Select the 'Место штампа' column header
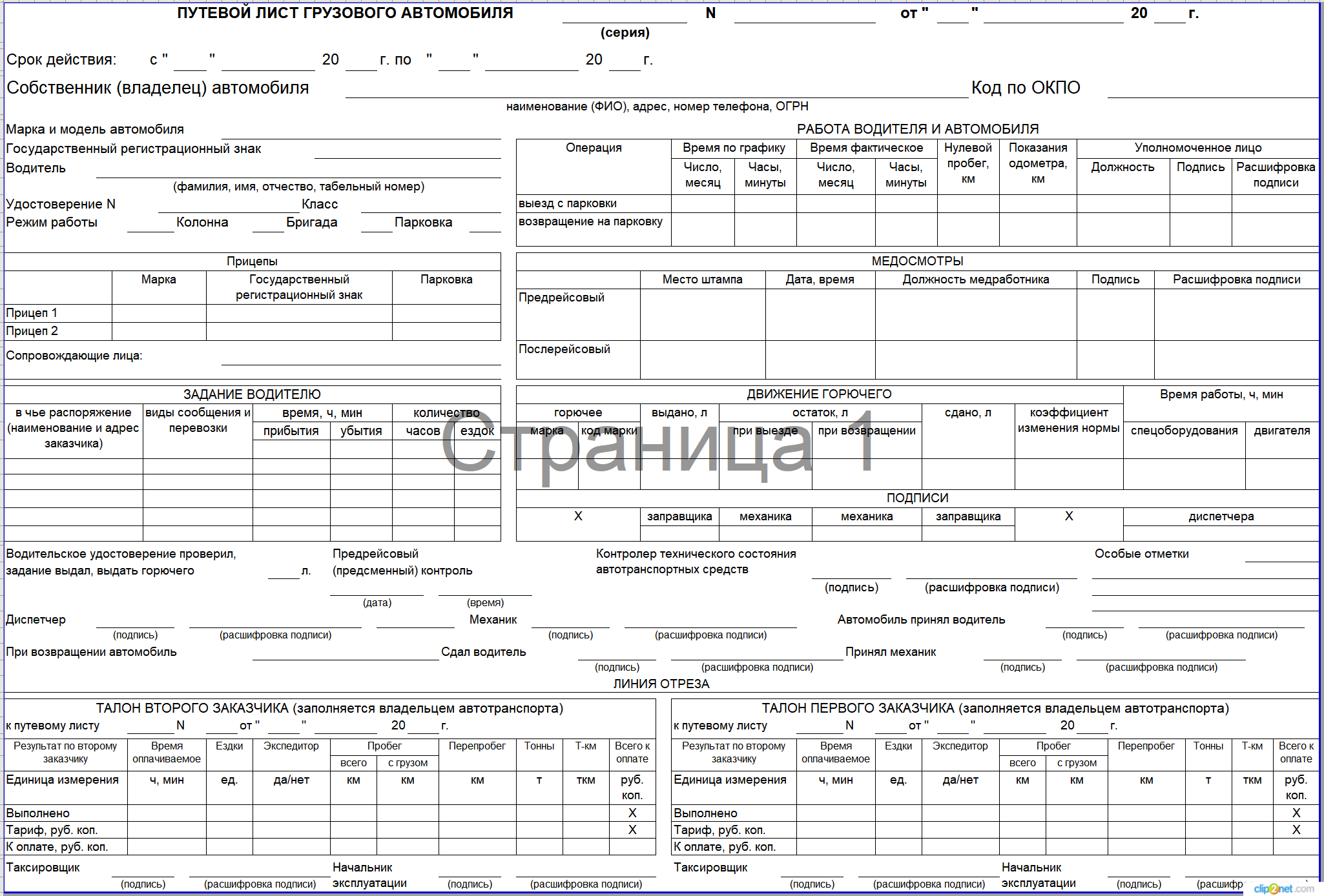This screenshot has width=1324, height=896. [703, 280]
